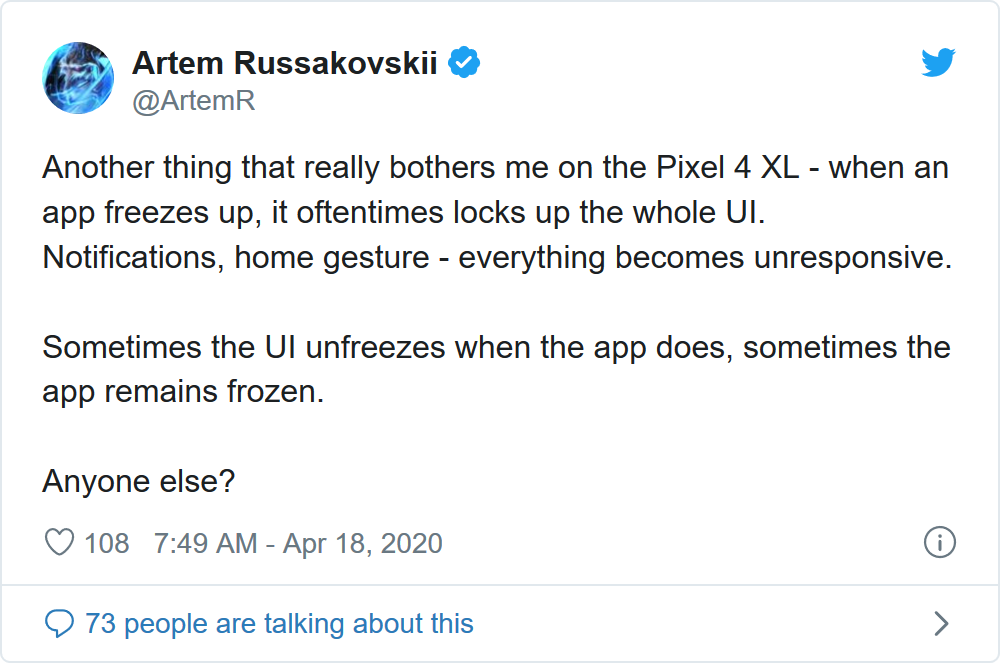Image resolution: width=1000 pixels, height=663 pixels.
Task: Click the Twitter bird logo
Action: [938, 64]
